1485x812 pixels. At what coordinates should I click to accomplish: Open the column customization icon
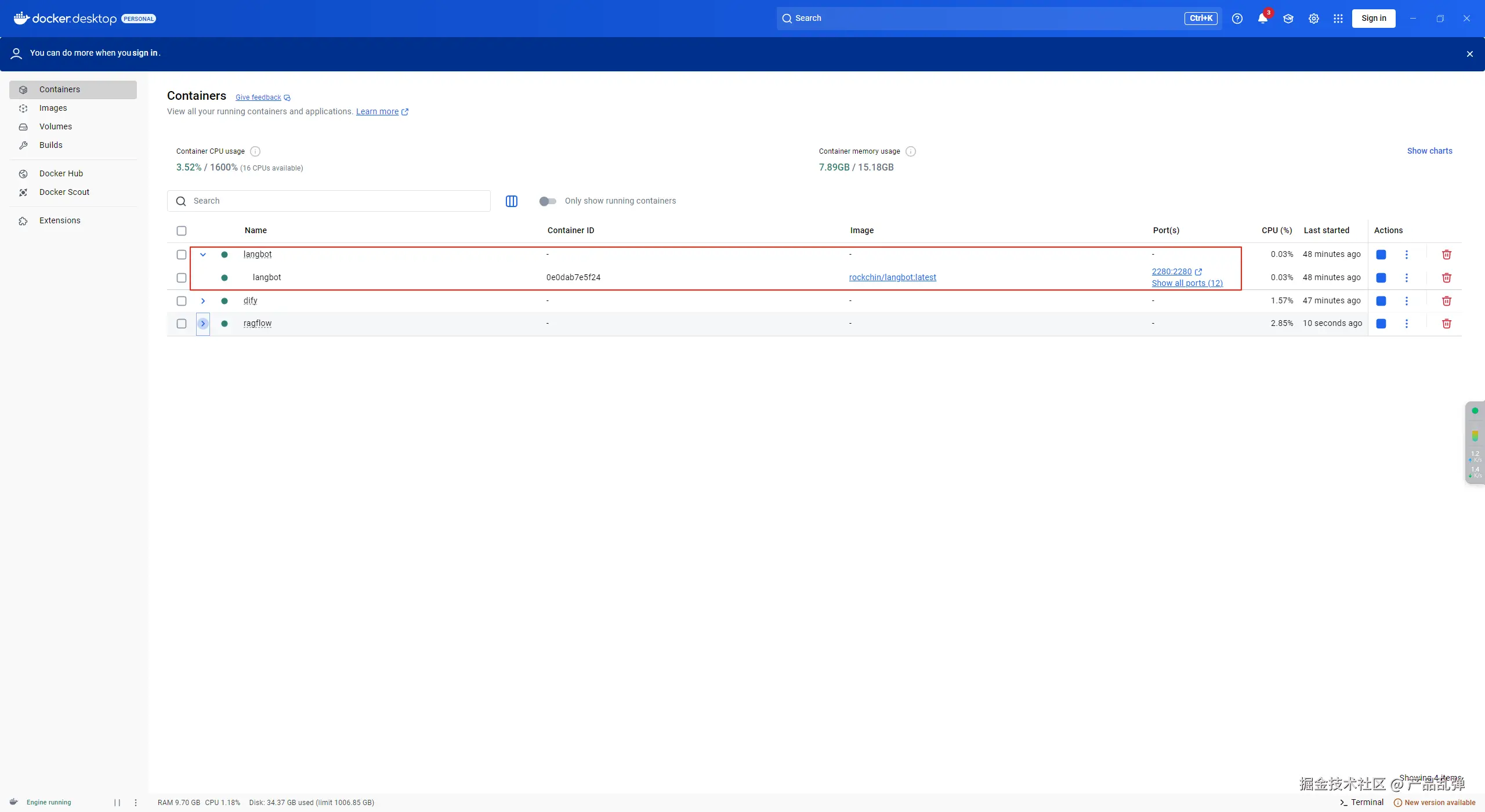click(x=512, y=201)
